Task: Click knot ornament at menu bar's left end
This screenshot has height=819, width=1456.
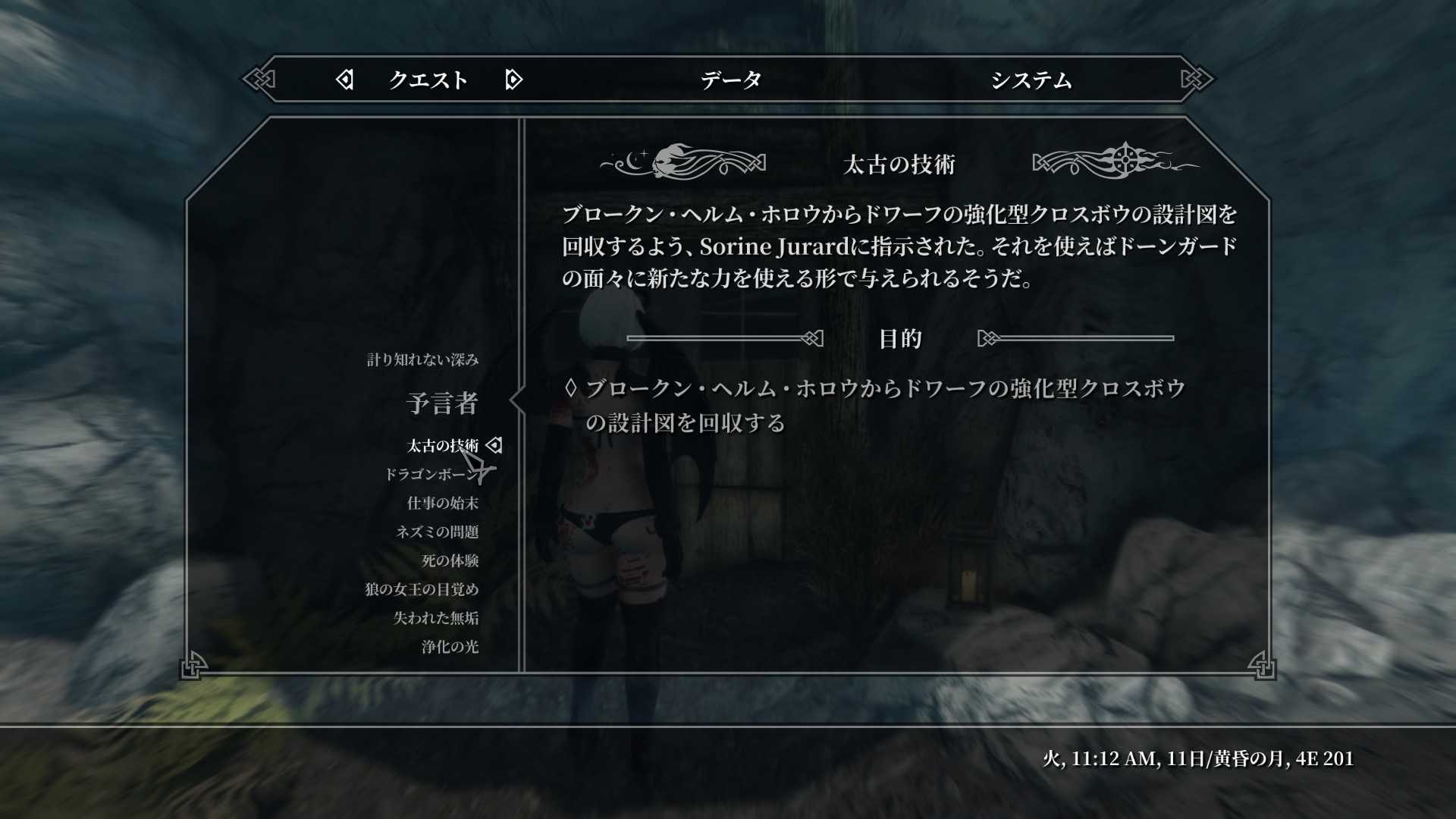Action: (259, 79)
